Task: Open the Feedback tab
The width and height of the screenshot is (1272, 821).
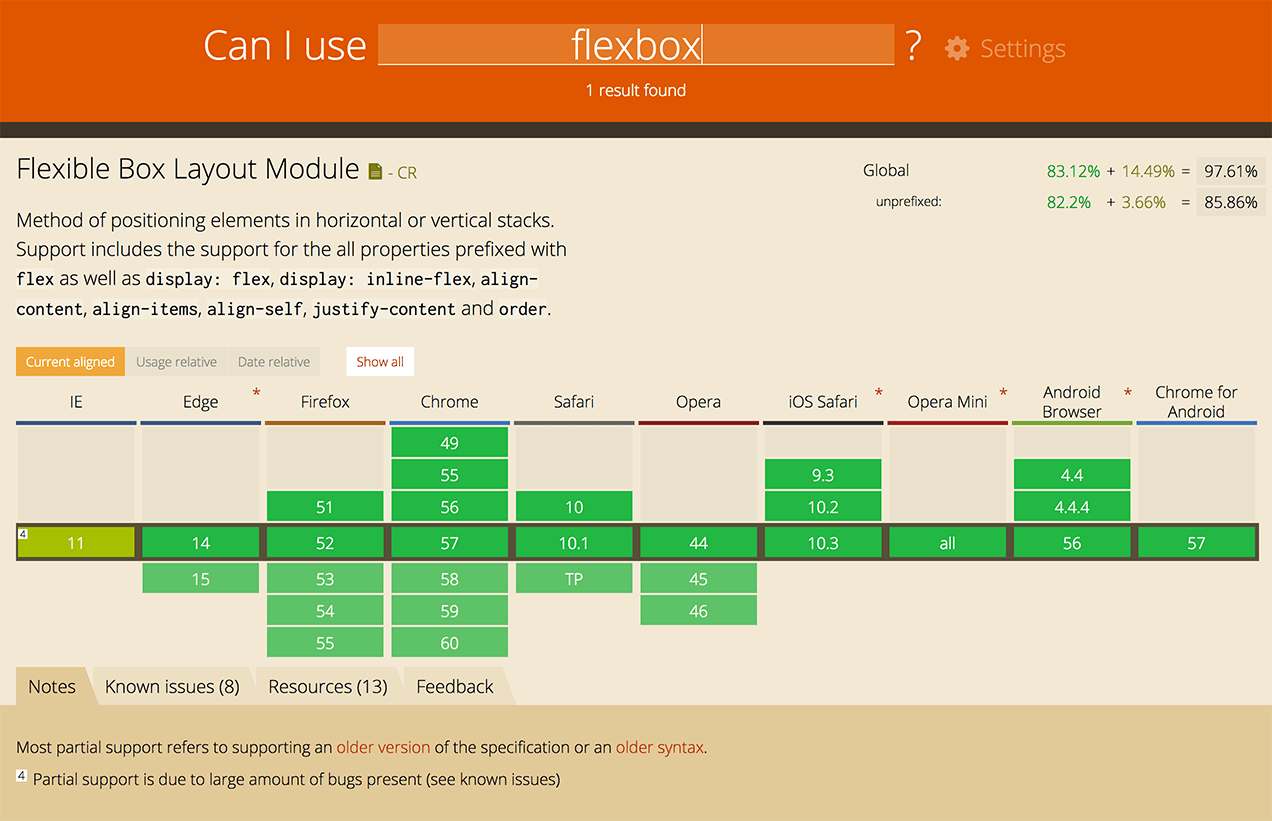Action: click(x=455, y=687)
